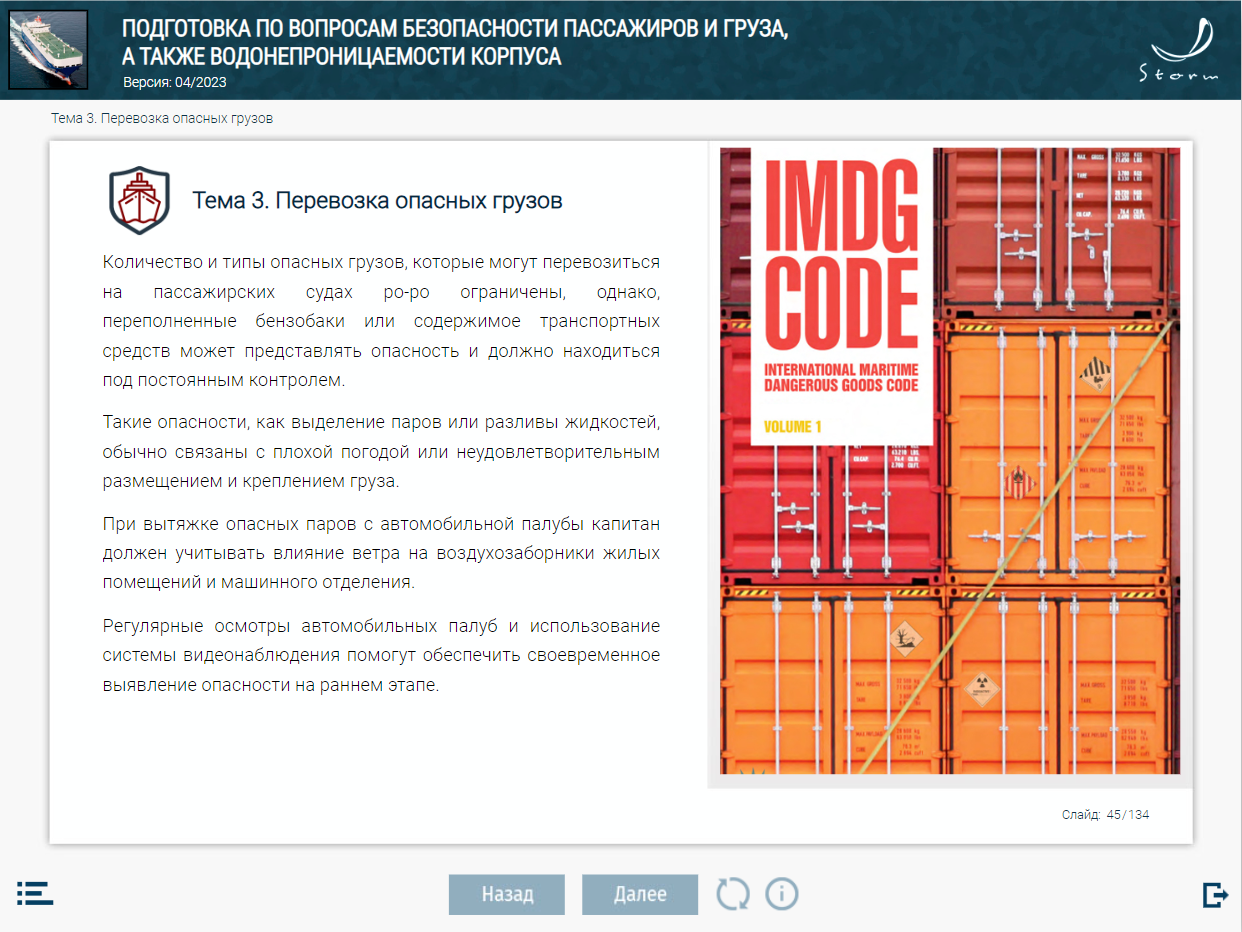This screenshot has width=1242, height=932.
Task: Click paragraph starting 'Регулярные осмотры автомобильных палуб'
Action: (381, 656)
